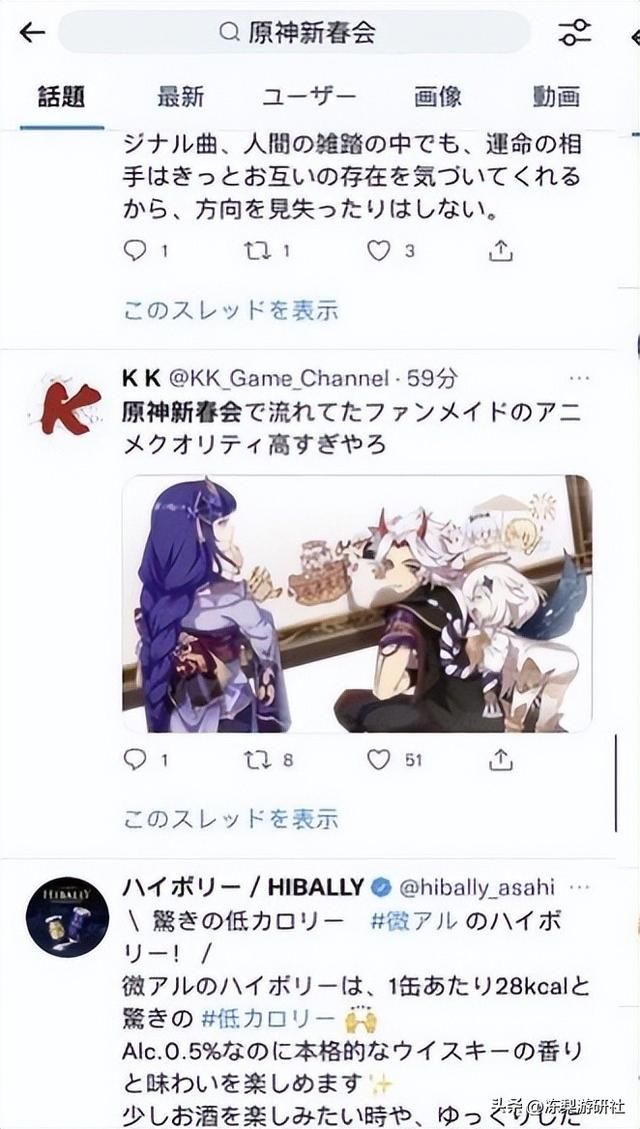
Task: Retweet the KK fan-made anime tweet
Action: (257, 759)
